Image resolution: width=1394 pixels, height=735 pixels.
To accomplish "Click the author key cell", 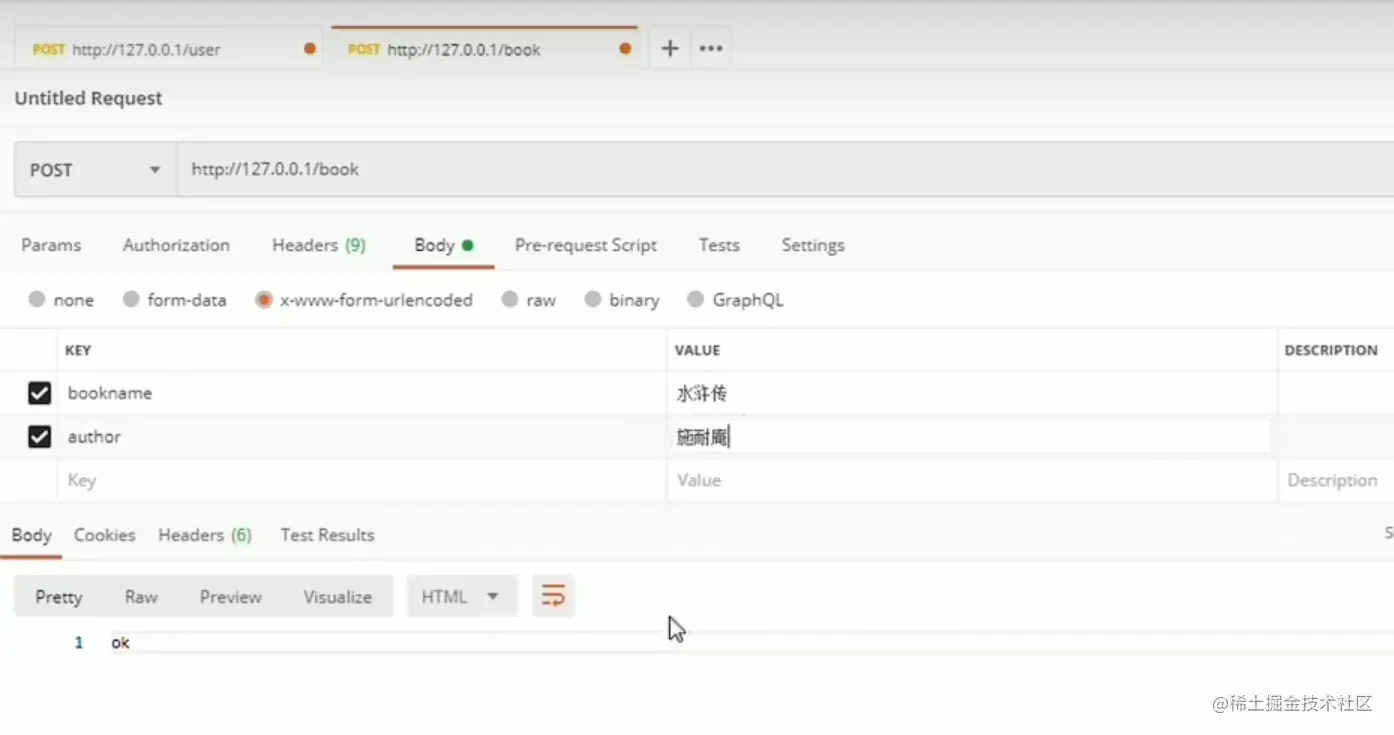I will [362, 437].
